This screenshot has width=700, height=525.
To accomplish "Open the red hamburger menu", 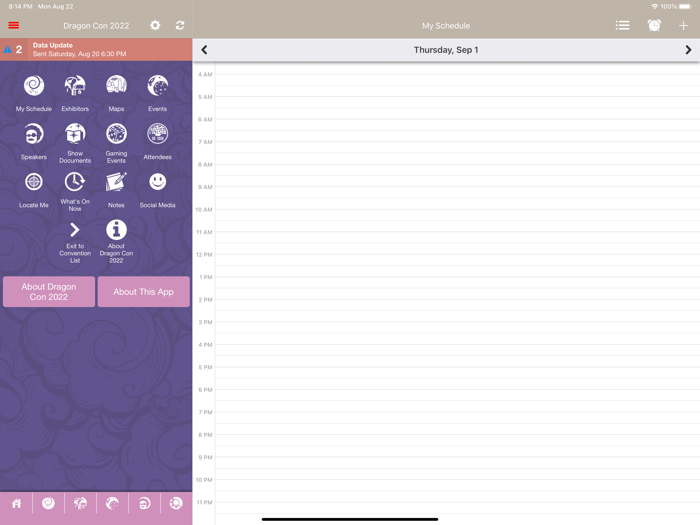I will click(x=14, y=25).
